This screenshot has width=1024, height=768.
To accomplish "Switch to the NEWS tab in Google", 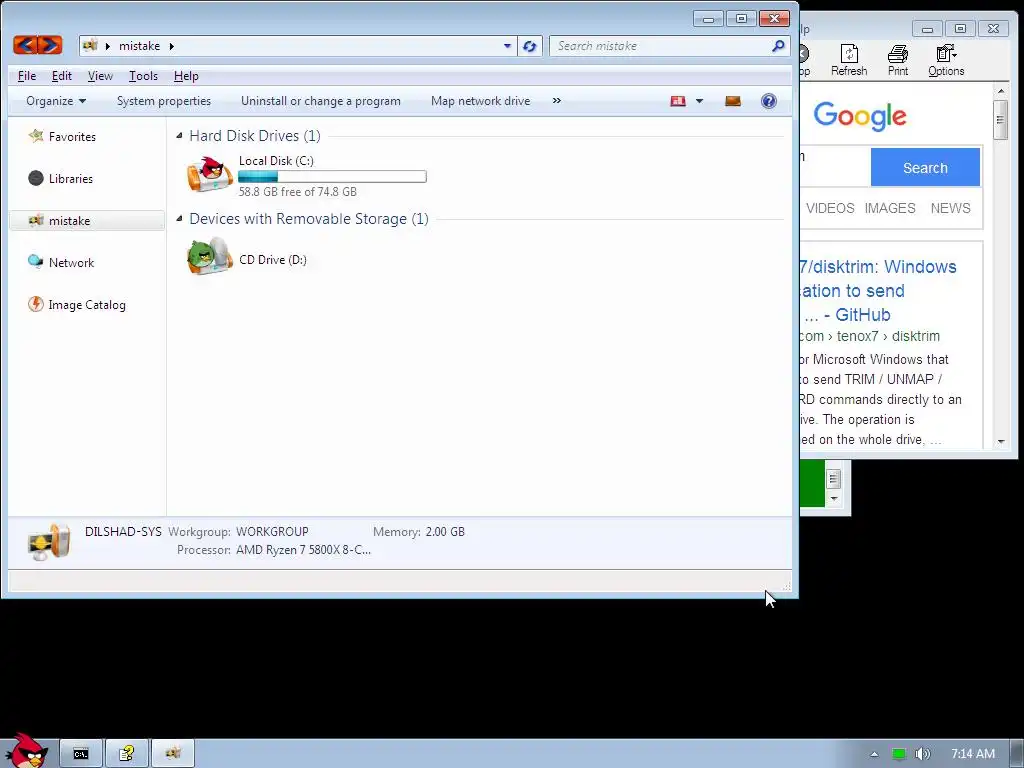I will (x=950, y=208).
